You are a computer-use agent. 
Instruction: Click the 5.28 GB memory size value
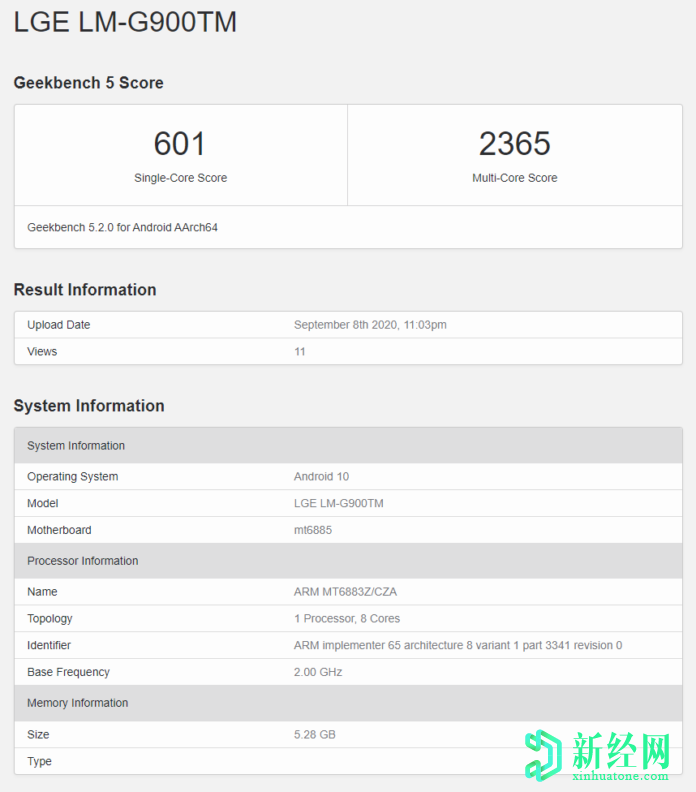(314, 735)
